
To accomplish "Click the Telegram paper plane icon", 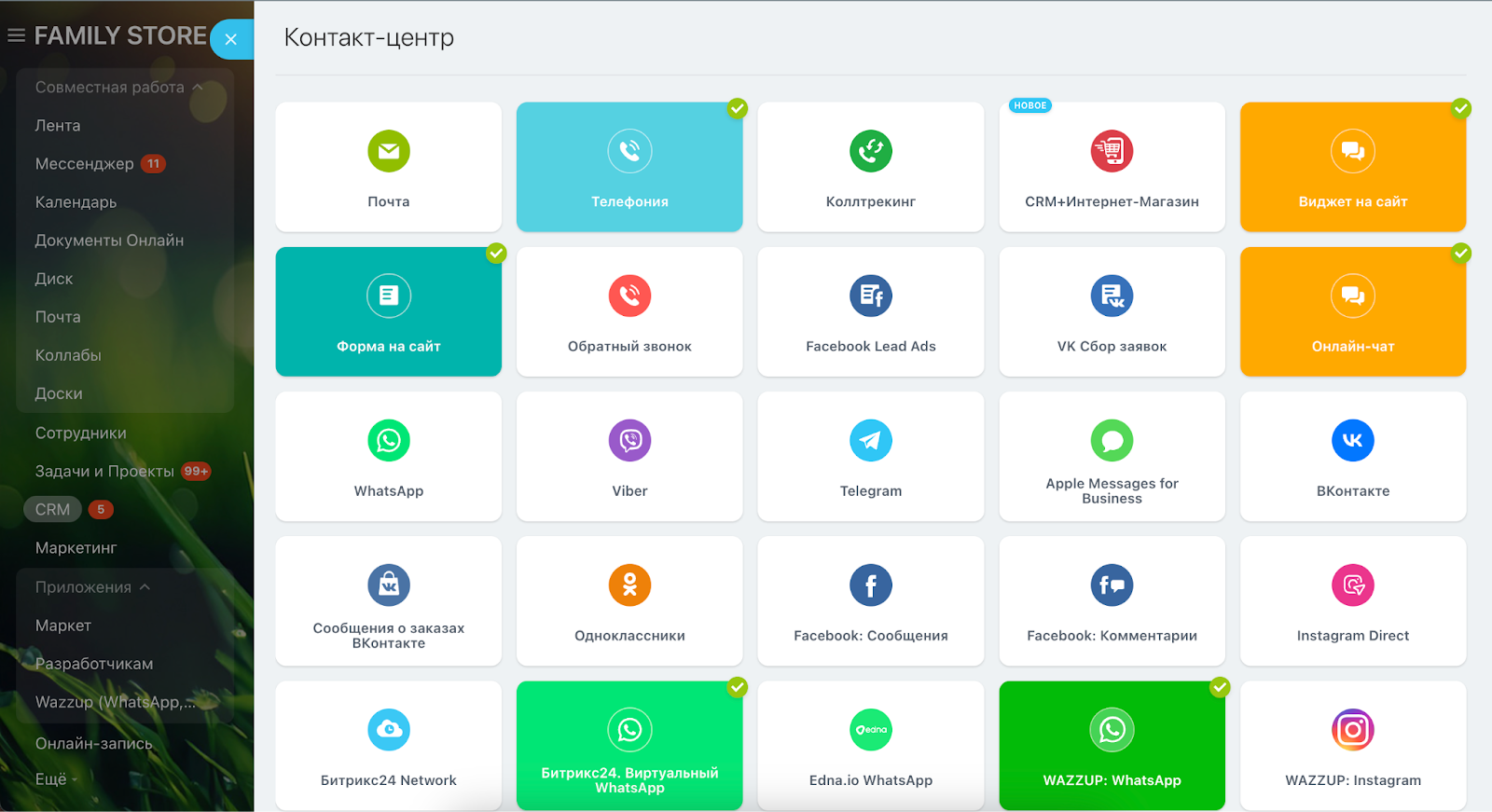I will tap(871, 440).
